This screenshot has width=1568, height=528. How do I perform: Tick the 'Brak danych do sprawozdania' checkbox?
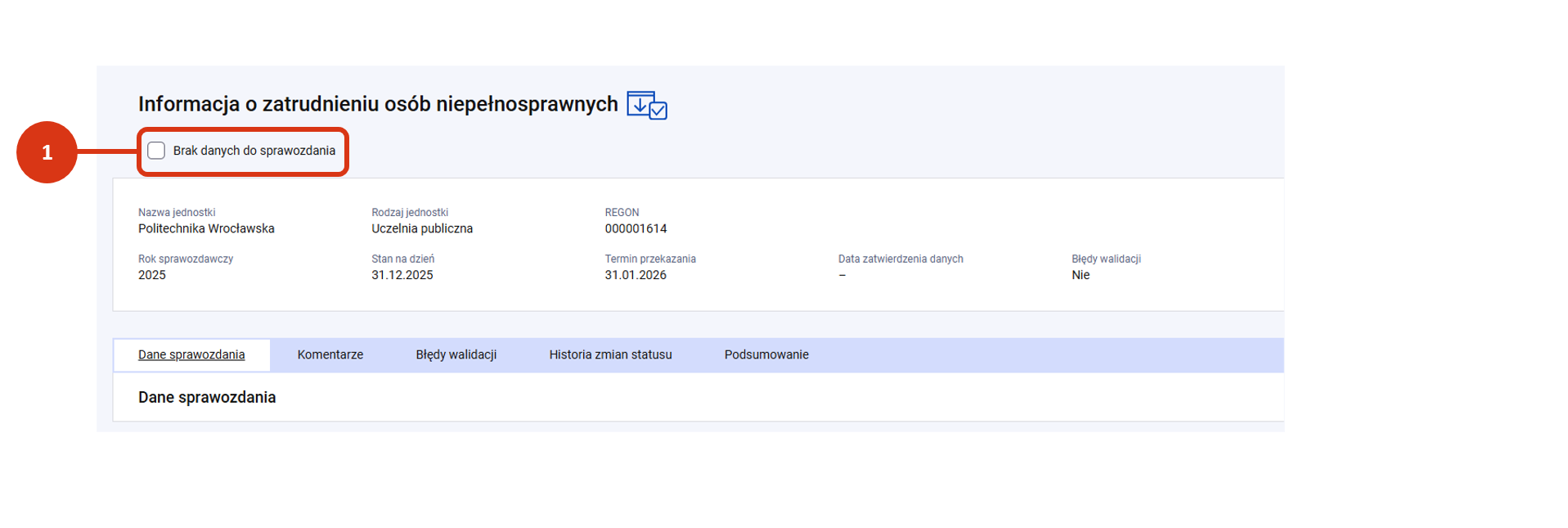pos(156,151)
